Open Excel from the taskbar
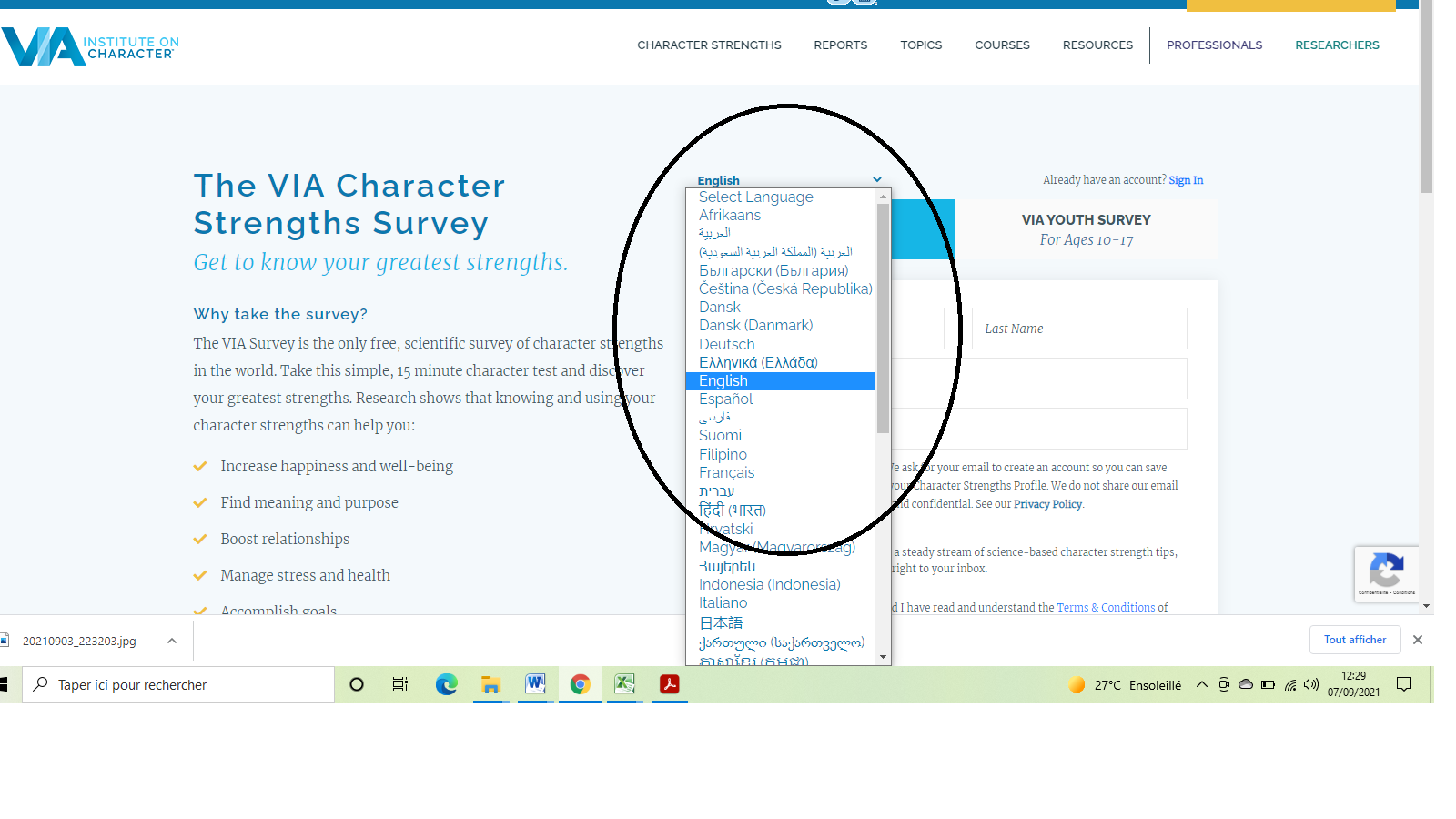Screen dimensions: 1456x819 (x=624, y=684)
